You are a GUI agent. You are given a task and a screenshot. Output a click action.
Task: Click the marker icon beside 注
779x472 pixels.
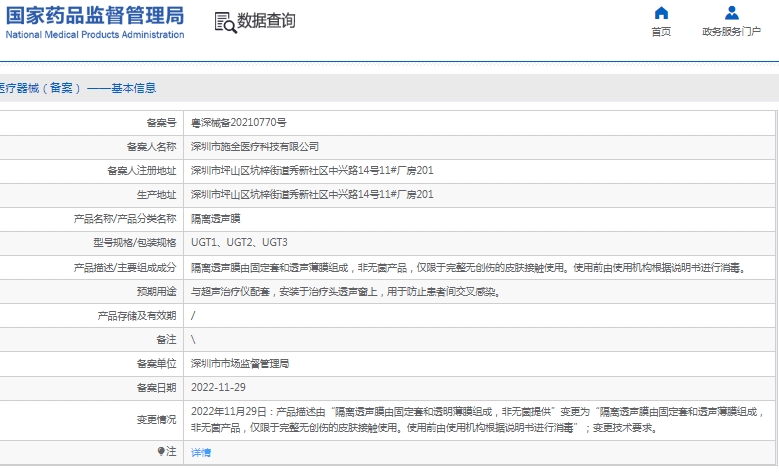point(161,451)
